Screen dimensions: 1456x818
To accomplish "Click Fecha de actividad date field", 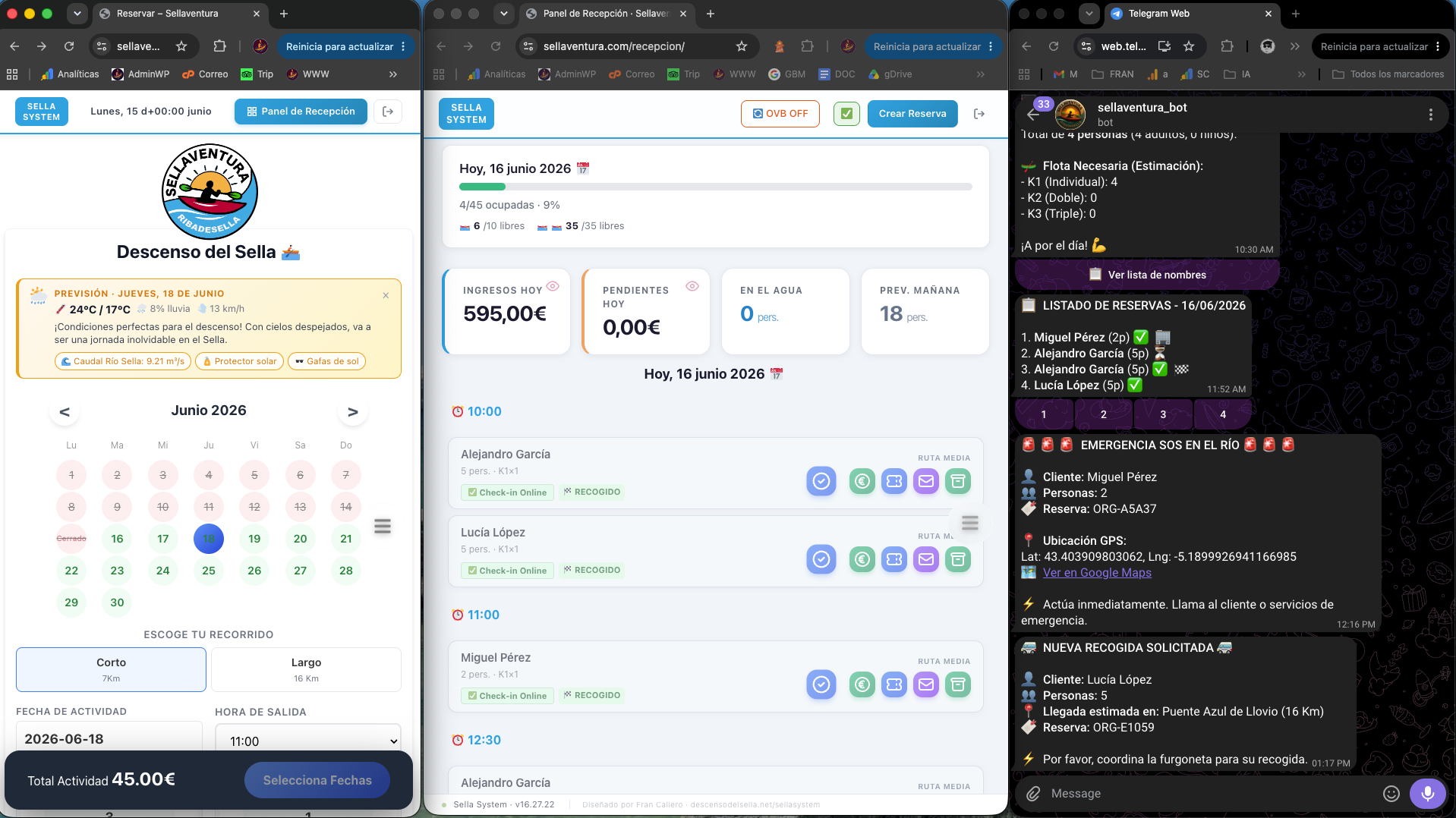I will (x=109, y=738).
